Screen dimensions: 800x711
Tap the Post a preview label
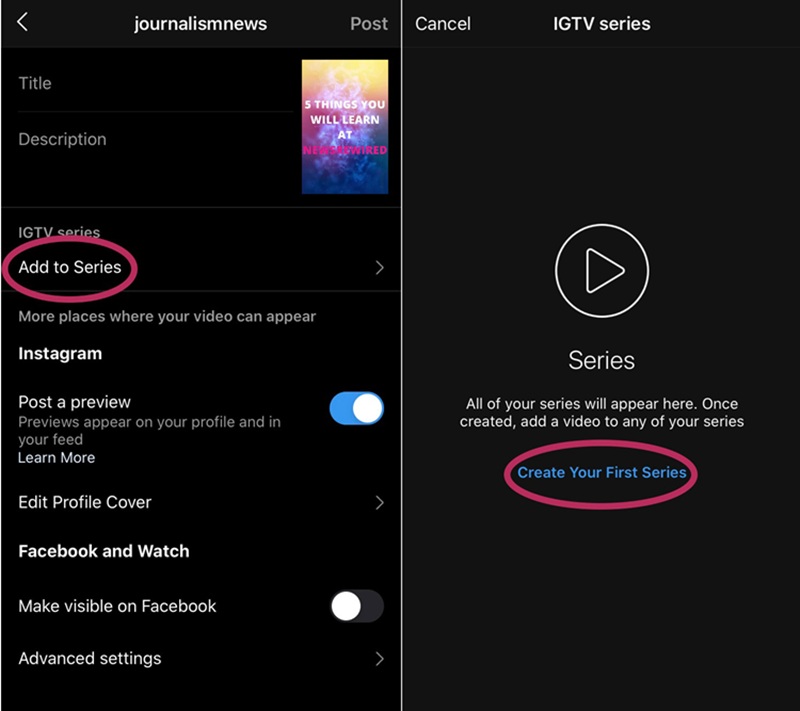[74, 402]
